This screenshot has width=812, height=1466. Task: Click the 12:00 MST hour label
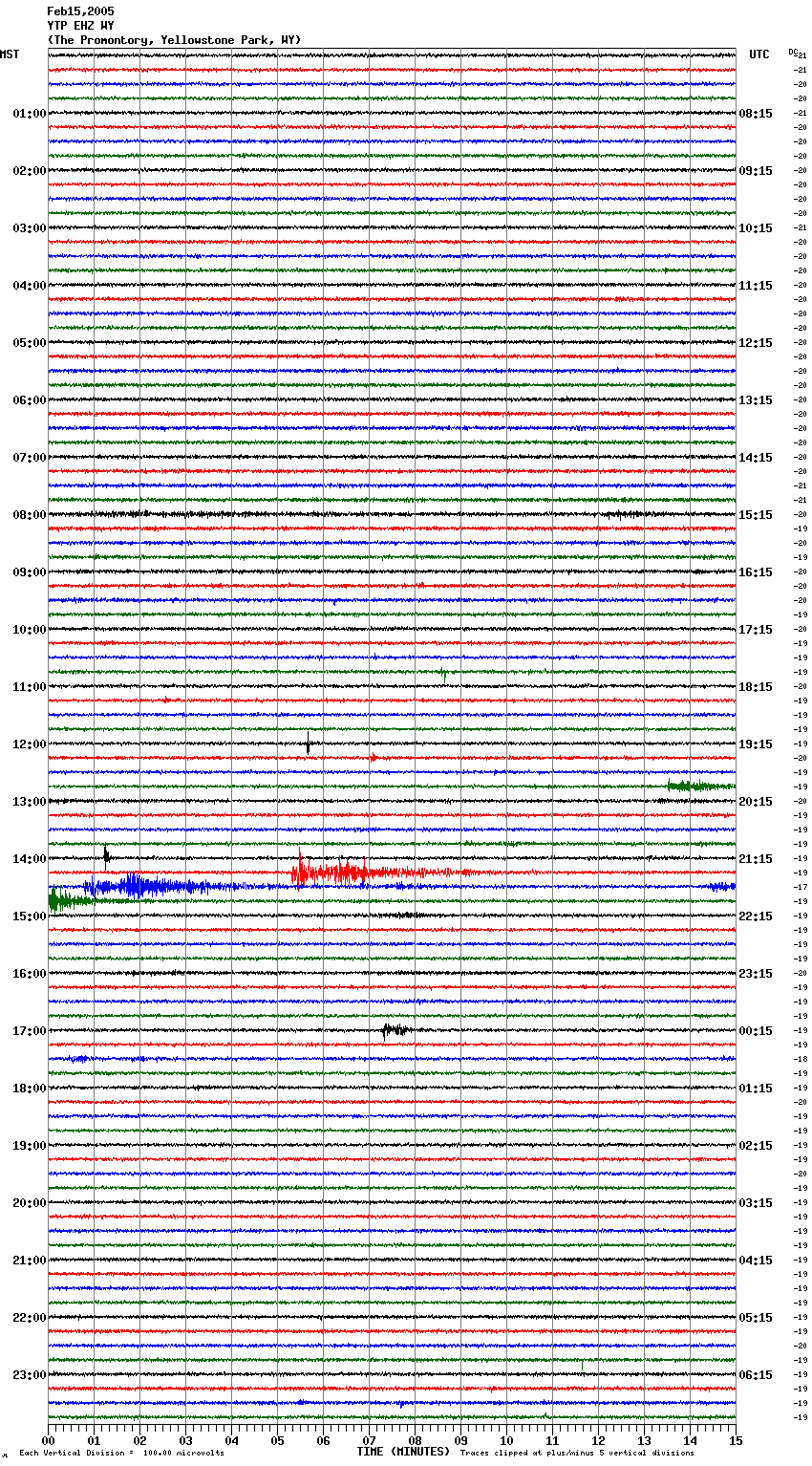[x=29, y=744]
